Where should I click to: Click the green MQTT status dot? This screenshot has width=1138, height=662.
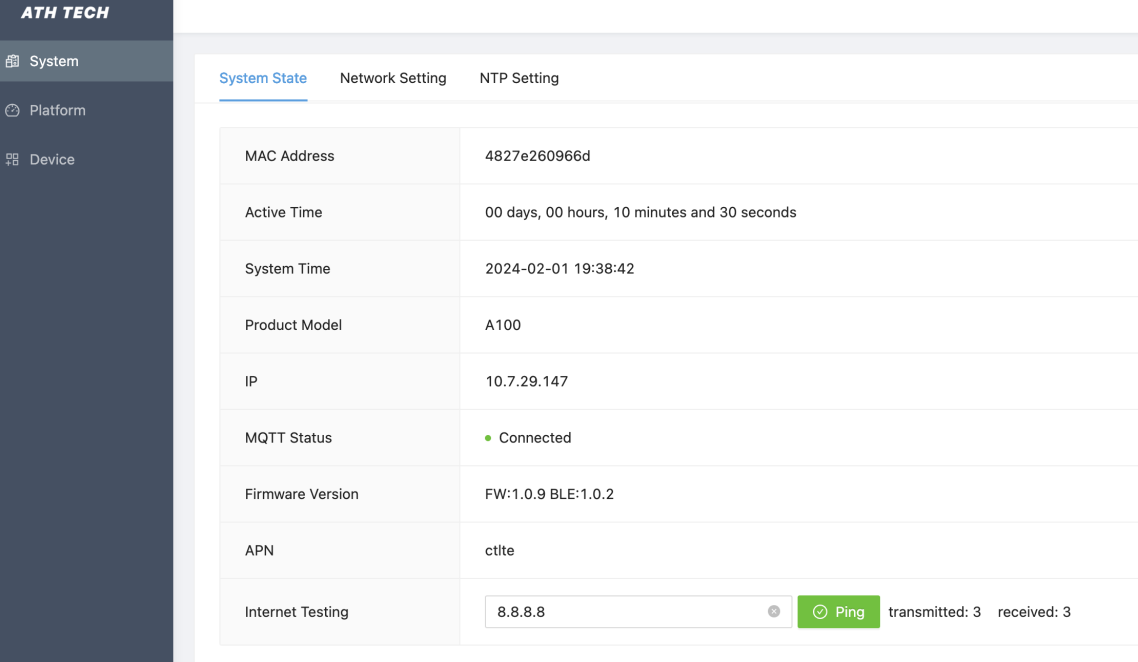(x=488, y=438)
